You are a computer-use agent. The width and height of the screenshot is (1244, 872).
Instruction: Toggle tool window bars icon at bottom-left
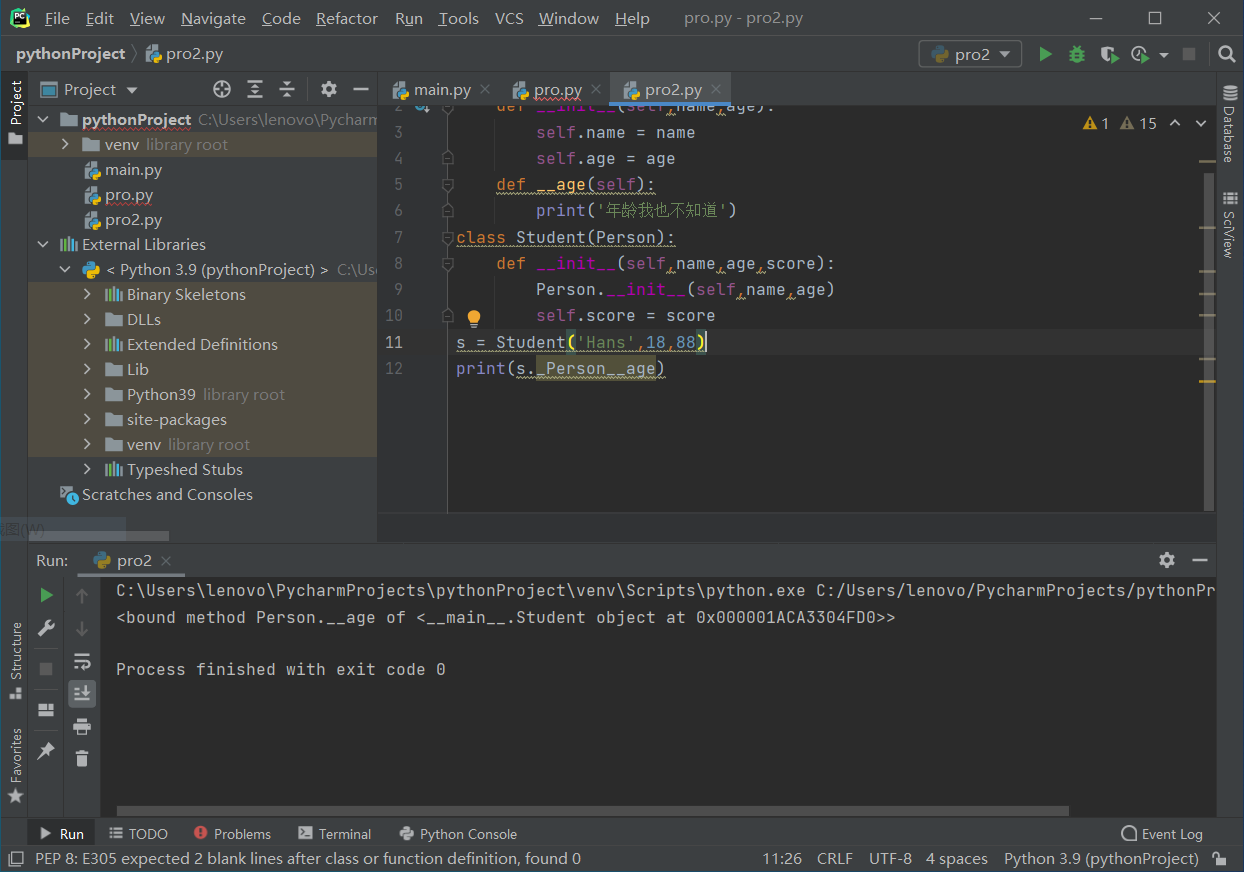coord(15,858)
